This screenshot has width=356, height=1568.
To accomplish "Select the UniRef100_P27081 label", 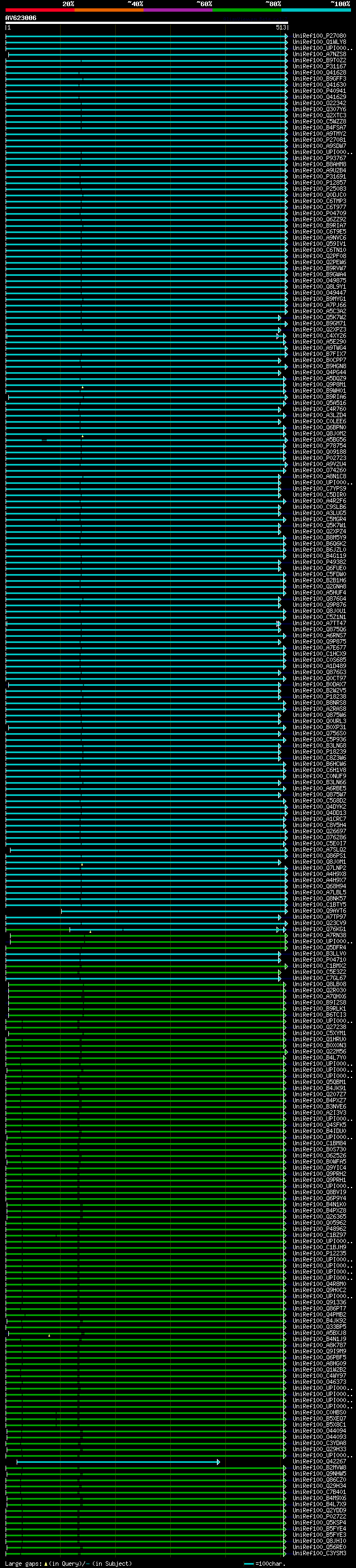I will tap(319, 140).
